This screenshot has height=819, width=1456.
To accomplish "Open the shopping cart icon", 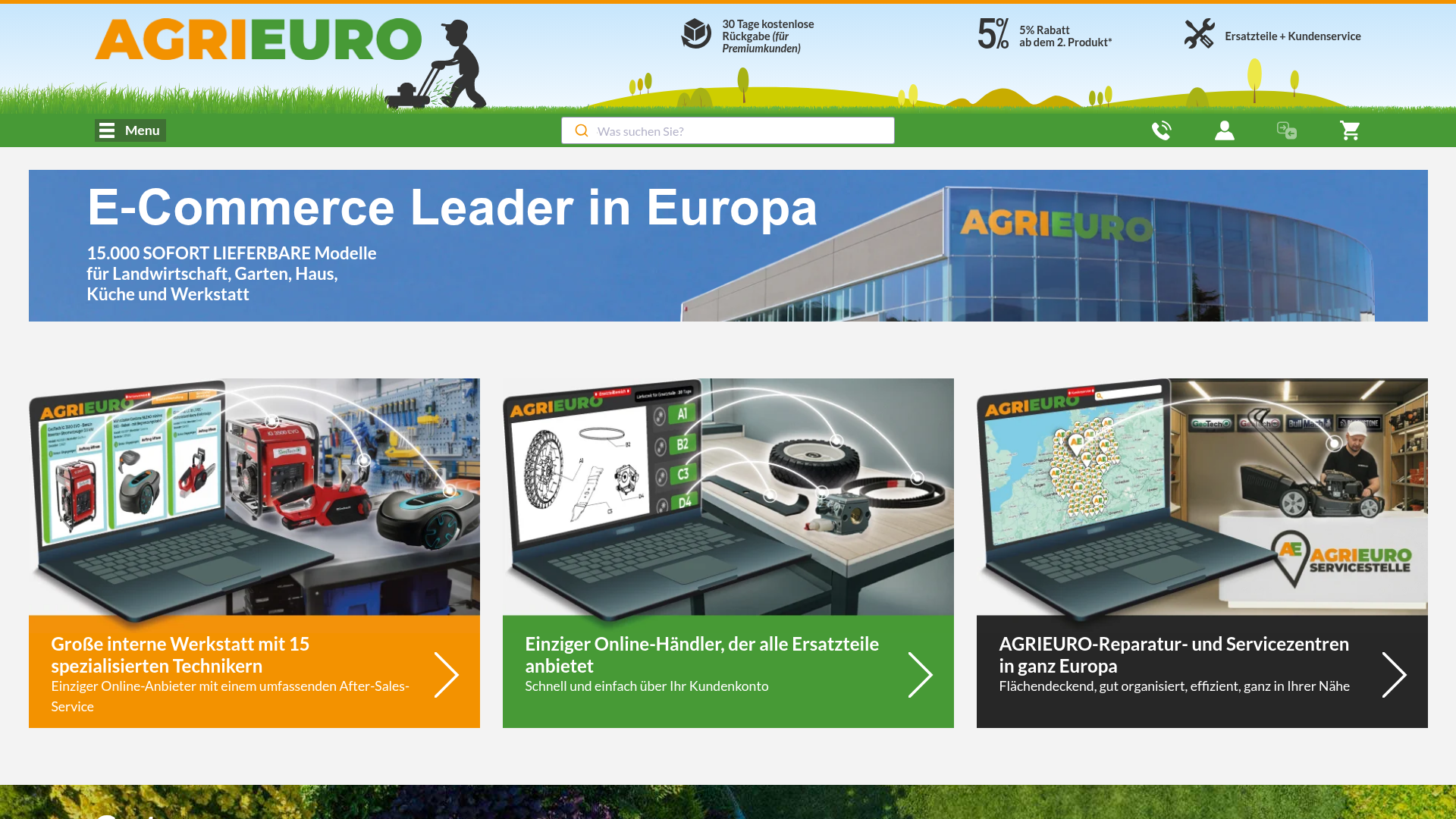I will pos(1350,130).
